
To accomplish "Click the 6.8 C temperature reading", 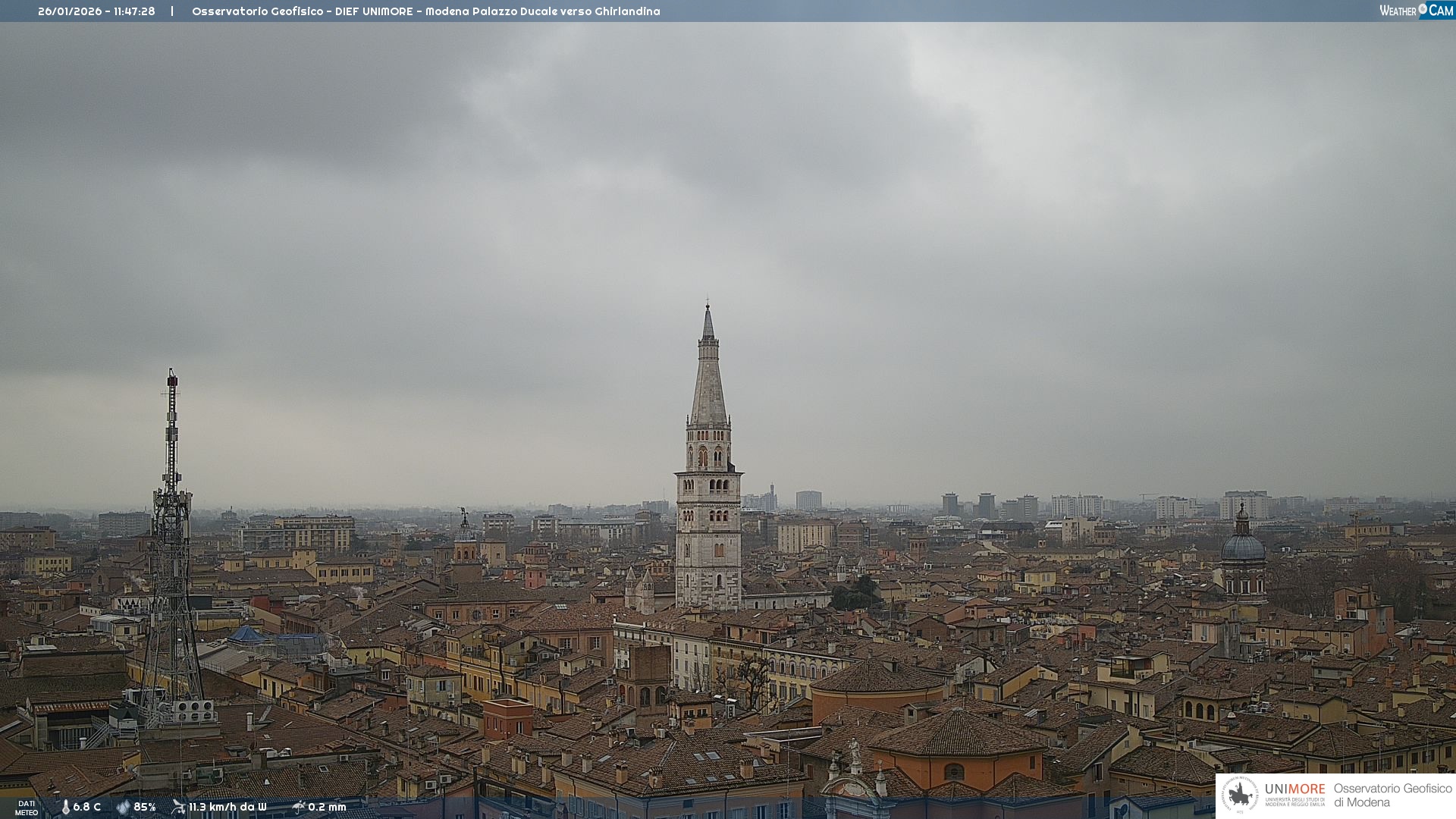I will (87, 807).
